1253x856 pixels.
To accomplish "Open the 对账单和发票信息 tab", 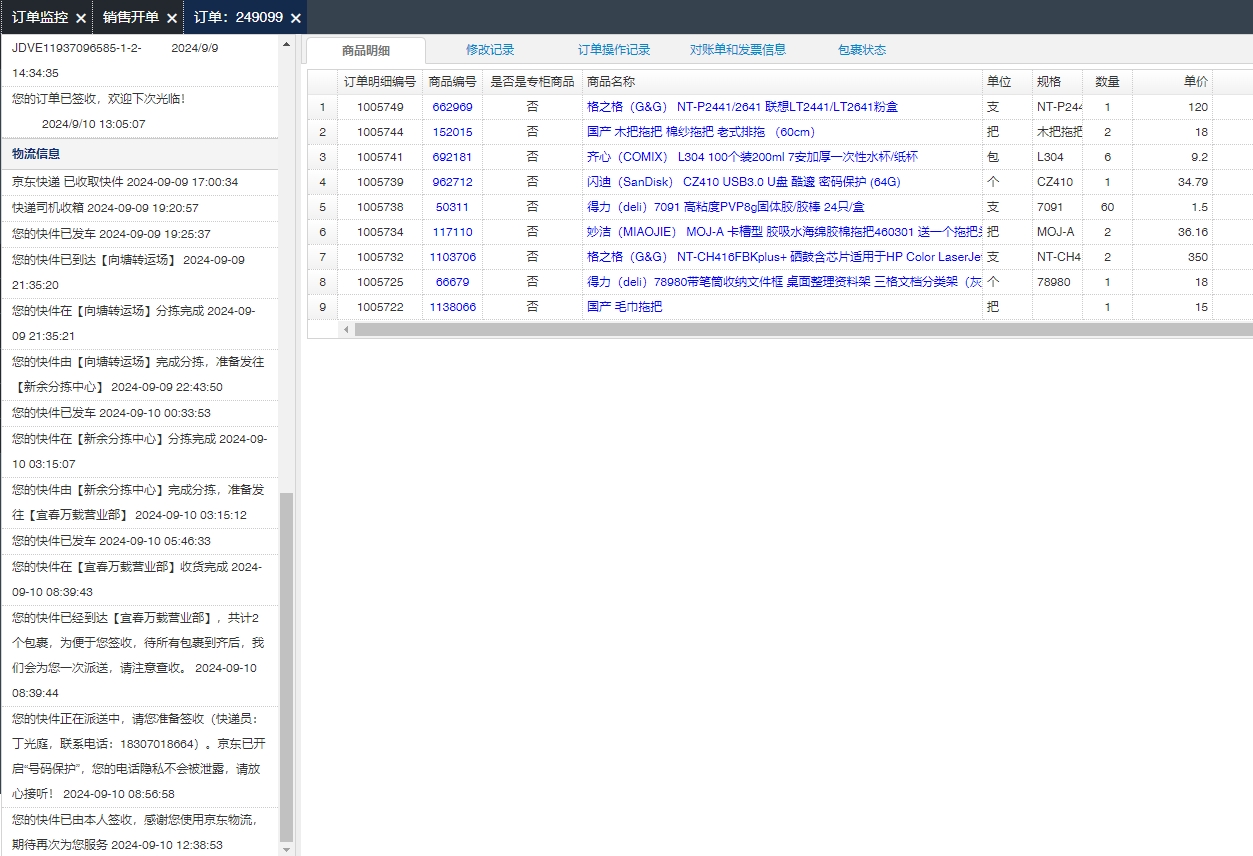I will tap(738, 50).
